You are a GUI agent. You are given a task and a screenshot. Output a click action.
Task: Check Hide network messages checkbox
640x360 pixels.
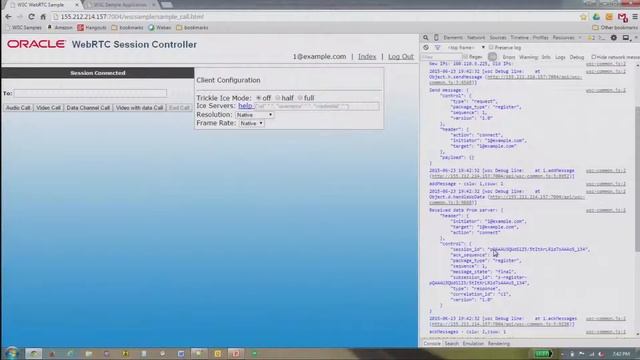pyautogui.click(x=594, y=57)
